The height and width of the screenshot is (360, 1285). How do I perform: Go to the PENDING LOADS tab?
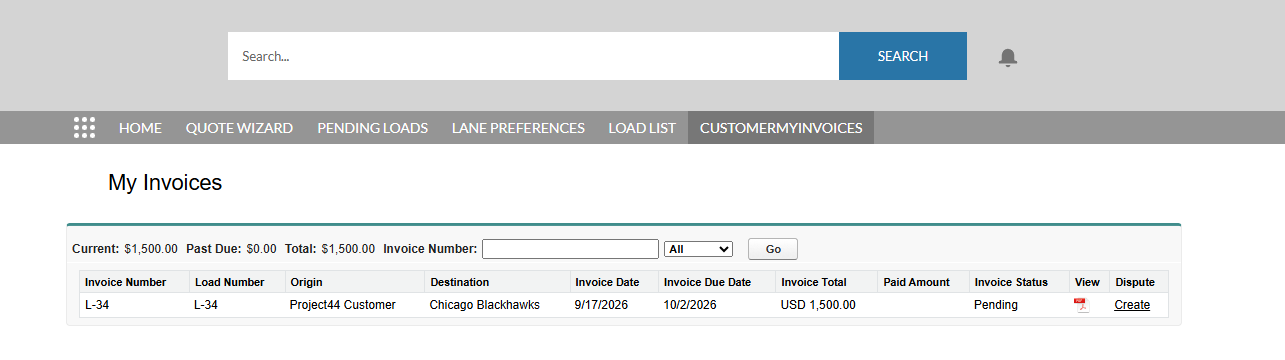coord(372,128)
